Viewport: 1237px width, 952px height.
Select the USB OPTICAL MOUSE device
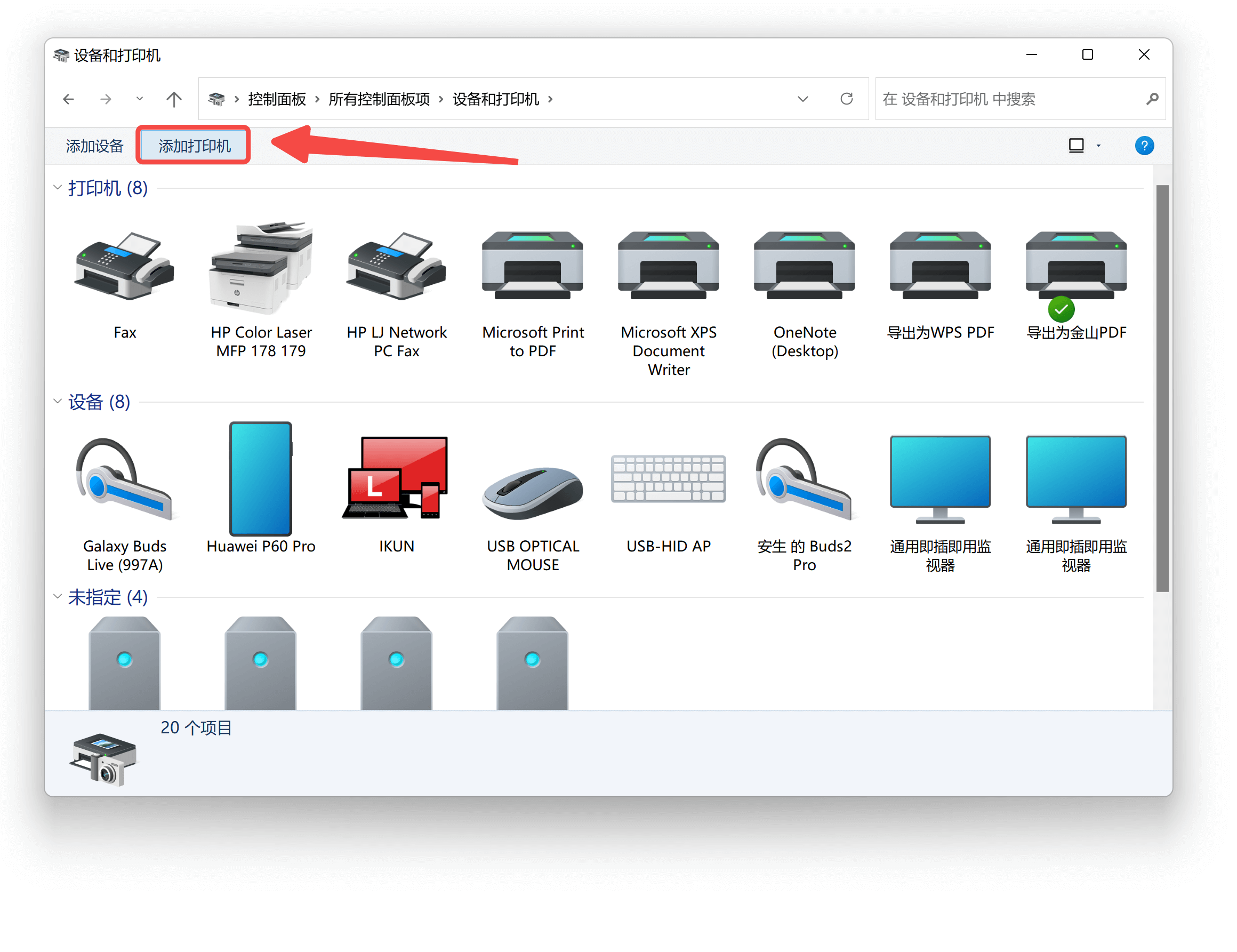[x=533, y=493]
